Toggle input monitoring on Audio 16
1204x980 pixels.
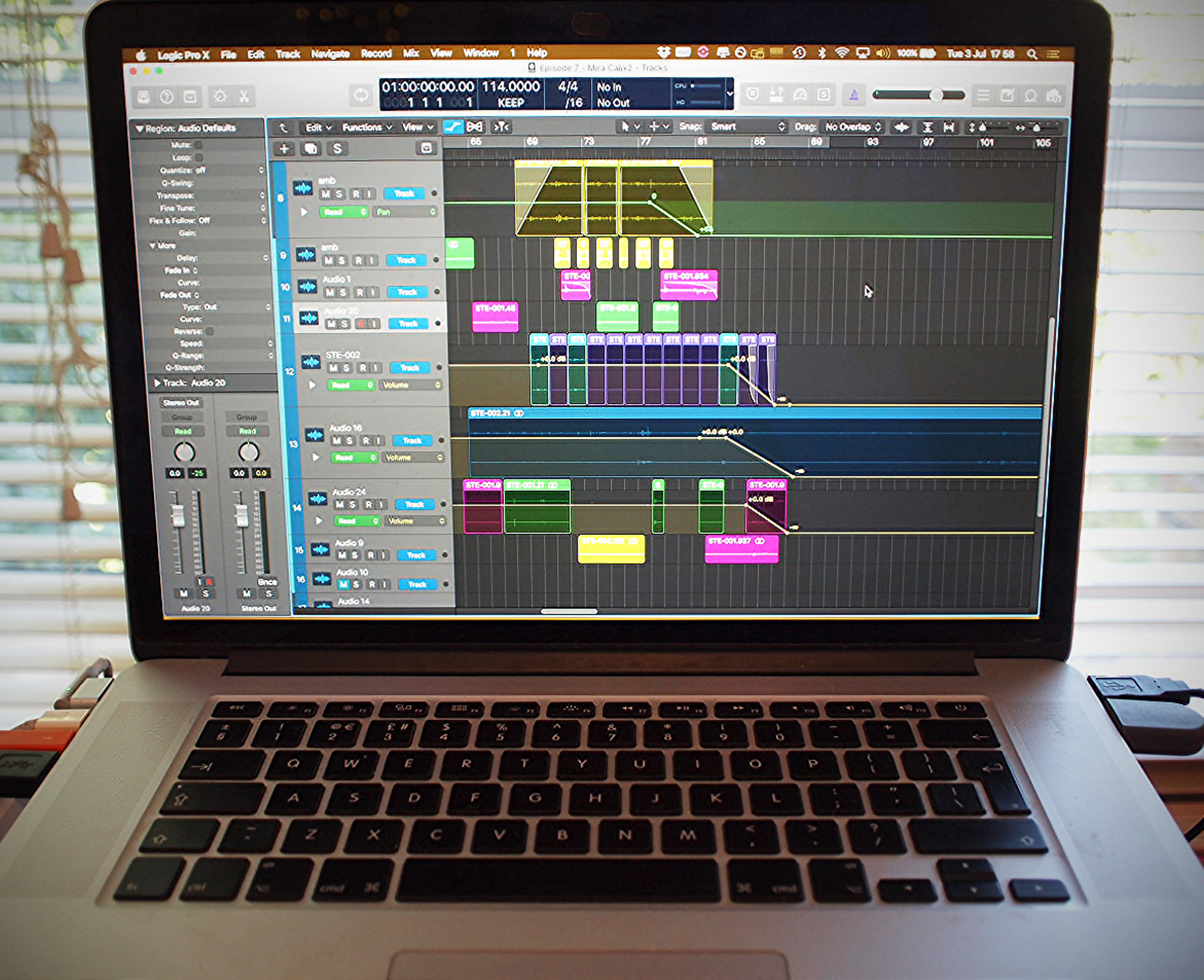[x=379, y=441]
